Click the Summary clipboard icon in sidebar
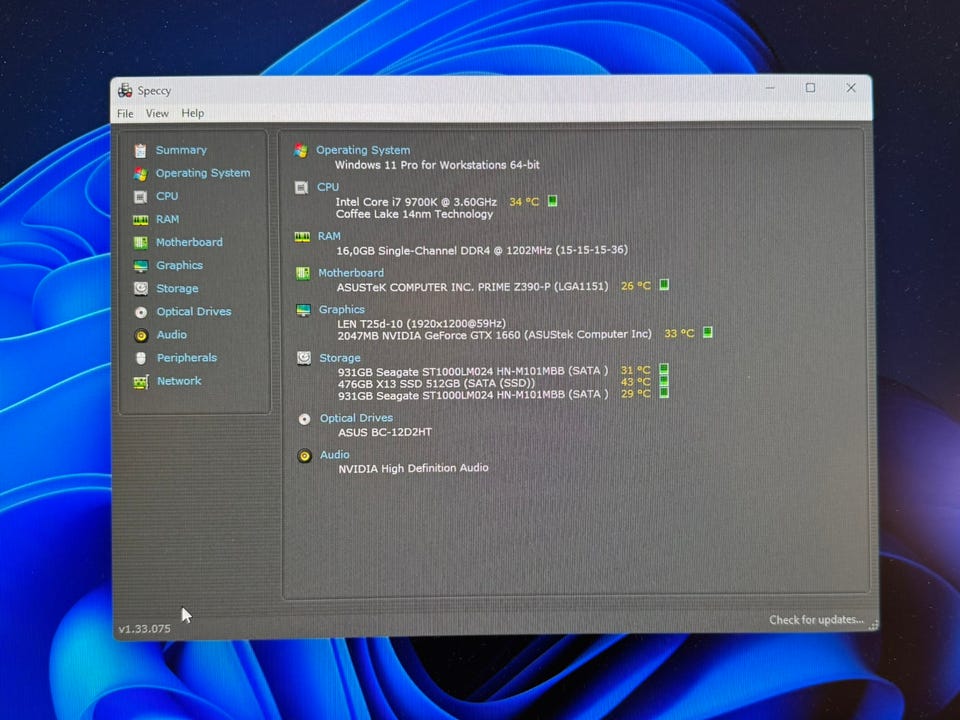 [140, 150]
